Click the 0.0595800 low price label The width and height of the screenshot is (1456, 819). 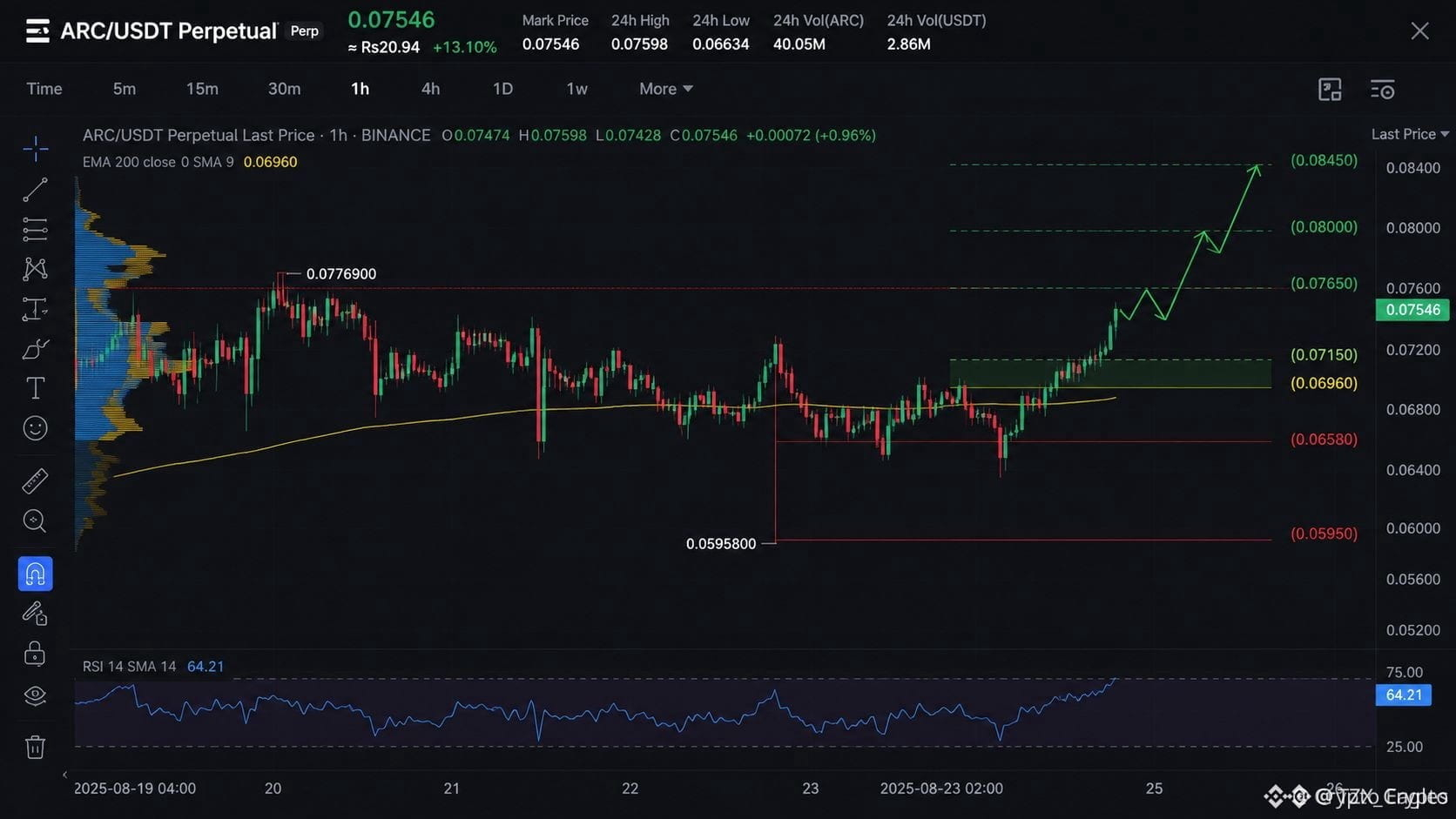[x=721, y=544]
